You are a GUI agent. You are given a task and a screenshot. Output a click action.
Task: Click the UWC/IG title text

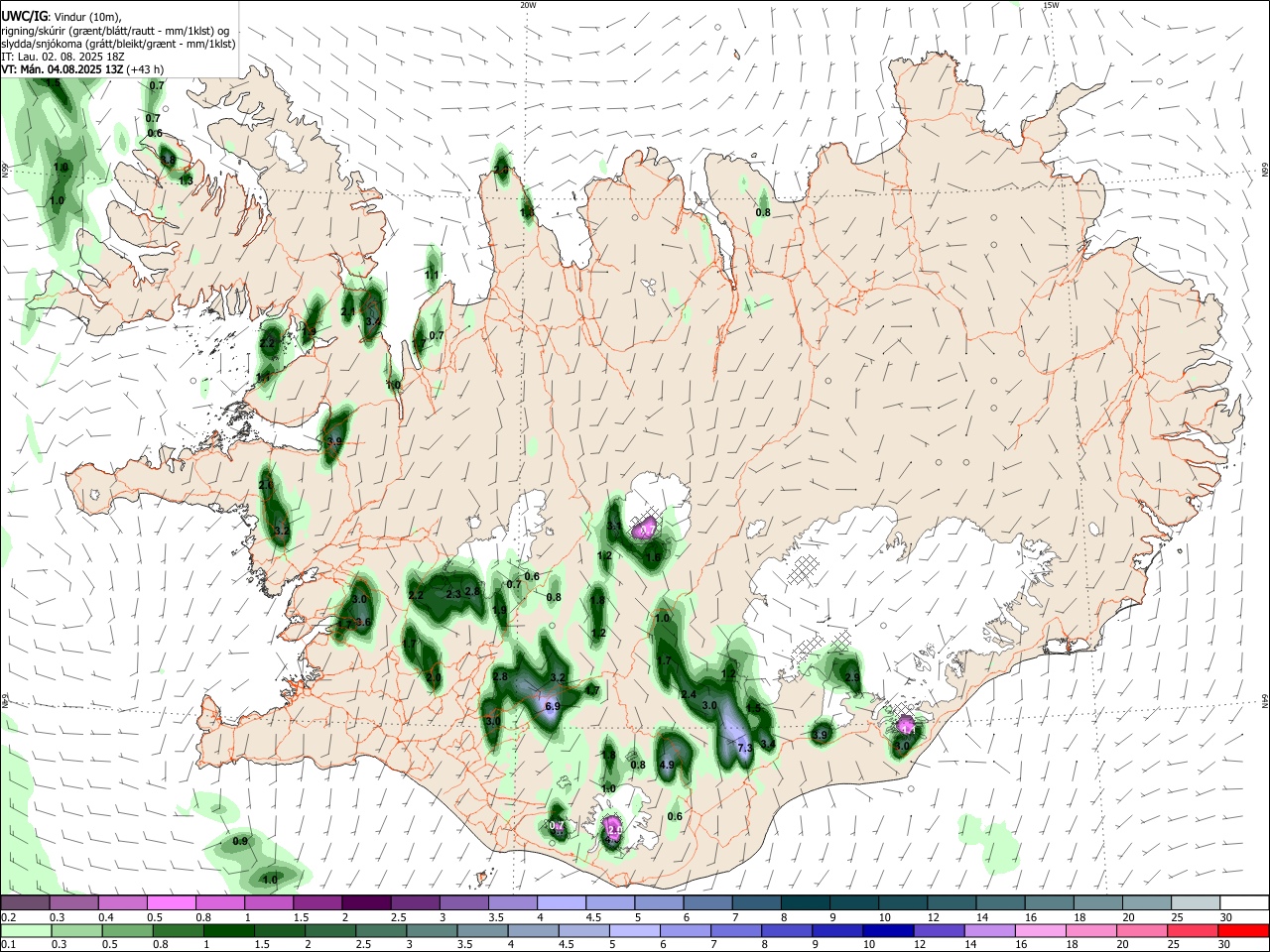24,16
